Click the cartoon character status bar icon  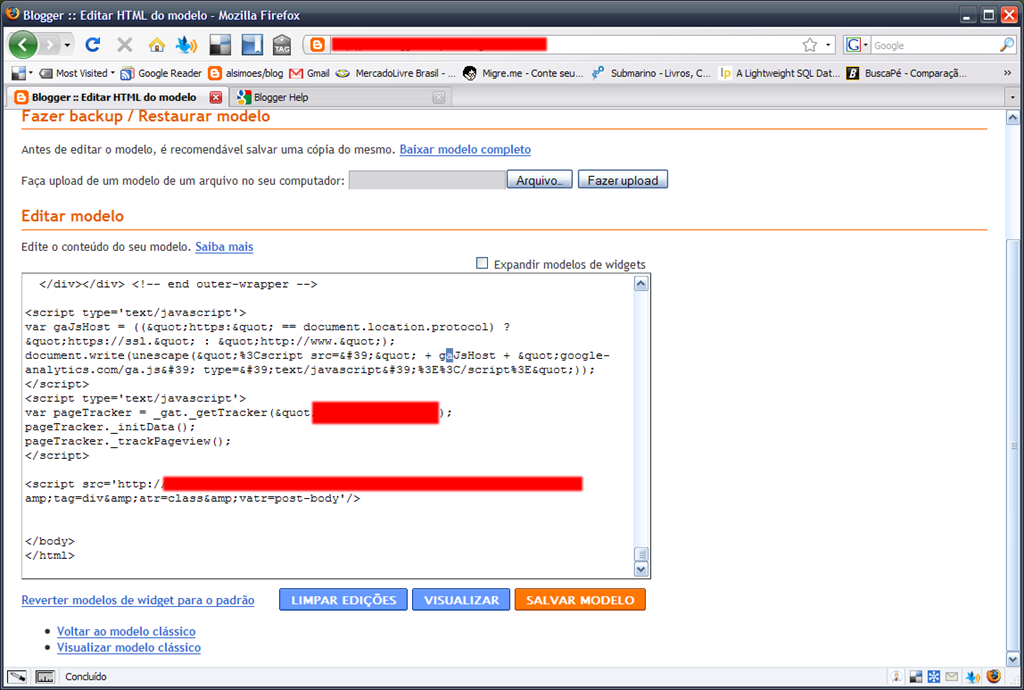[897, 677]
